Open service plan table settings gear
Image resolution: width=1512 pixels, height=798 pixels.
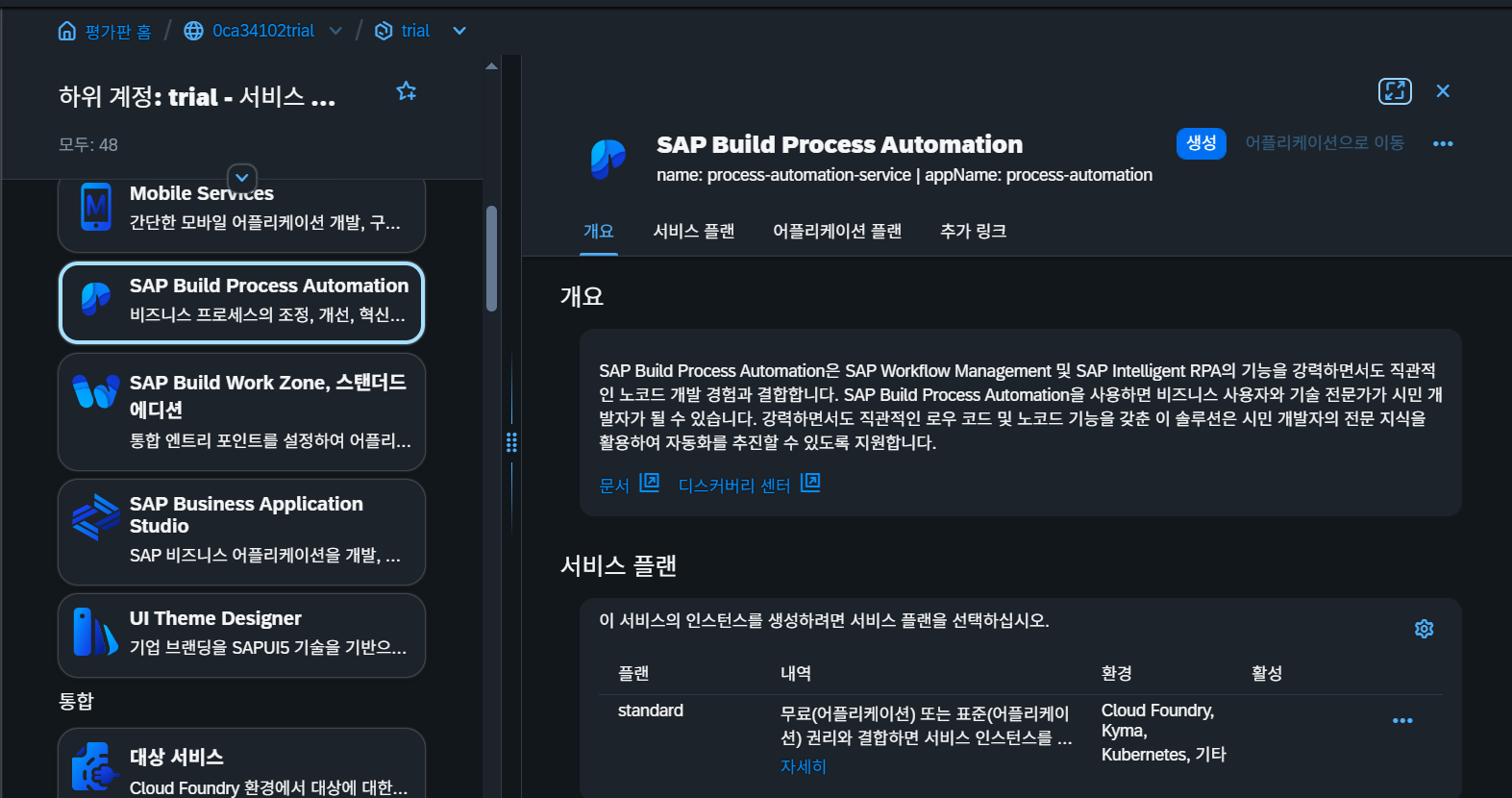(1425, 629)
